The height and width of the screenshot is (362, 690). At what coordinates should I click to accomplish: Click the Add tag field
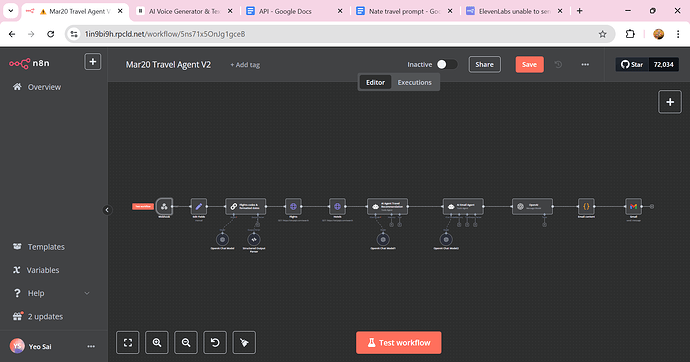245,65
